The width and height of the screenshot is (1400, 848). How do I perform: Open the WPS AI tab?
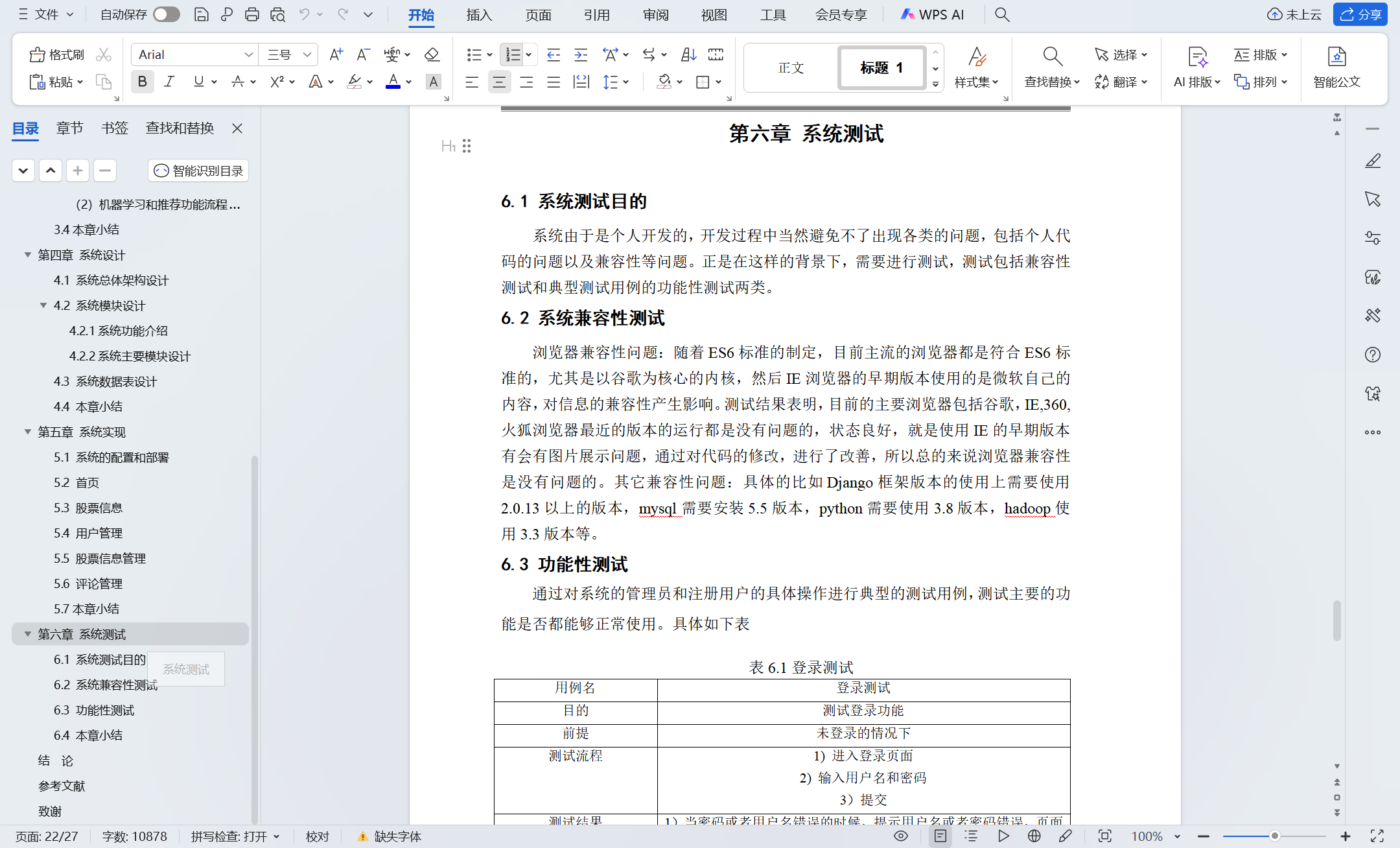click(932, 15)
